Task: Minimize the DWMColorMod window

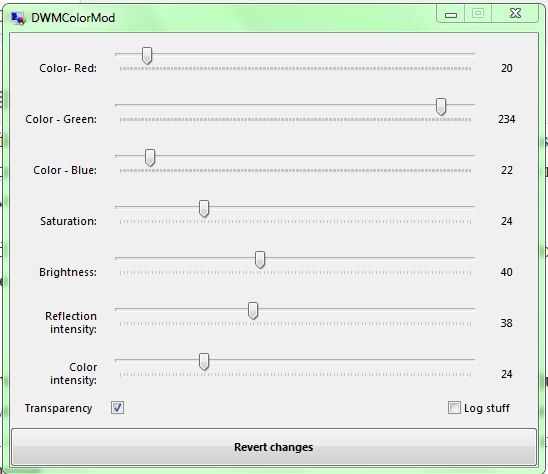Action: click(x=451, y=14)
